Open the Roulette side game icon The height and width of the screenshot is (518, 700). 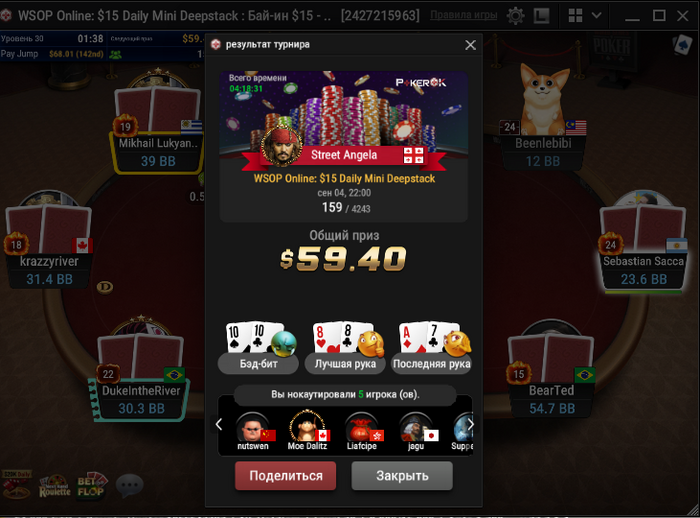tap(55, 486)
